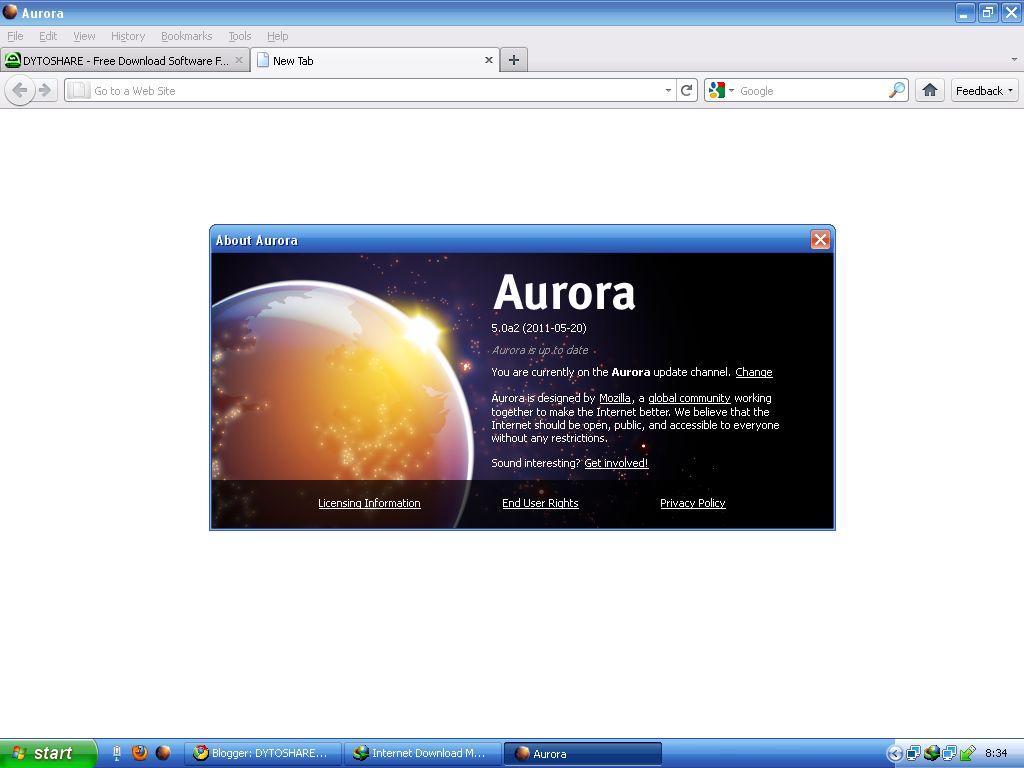Click the Aurora is up to date text
The image size is (1024, 768).
(x=540, y=350)
